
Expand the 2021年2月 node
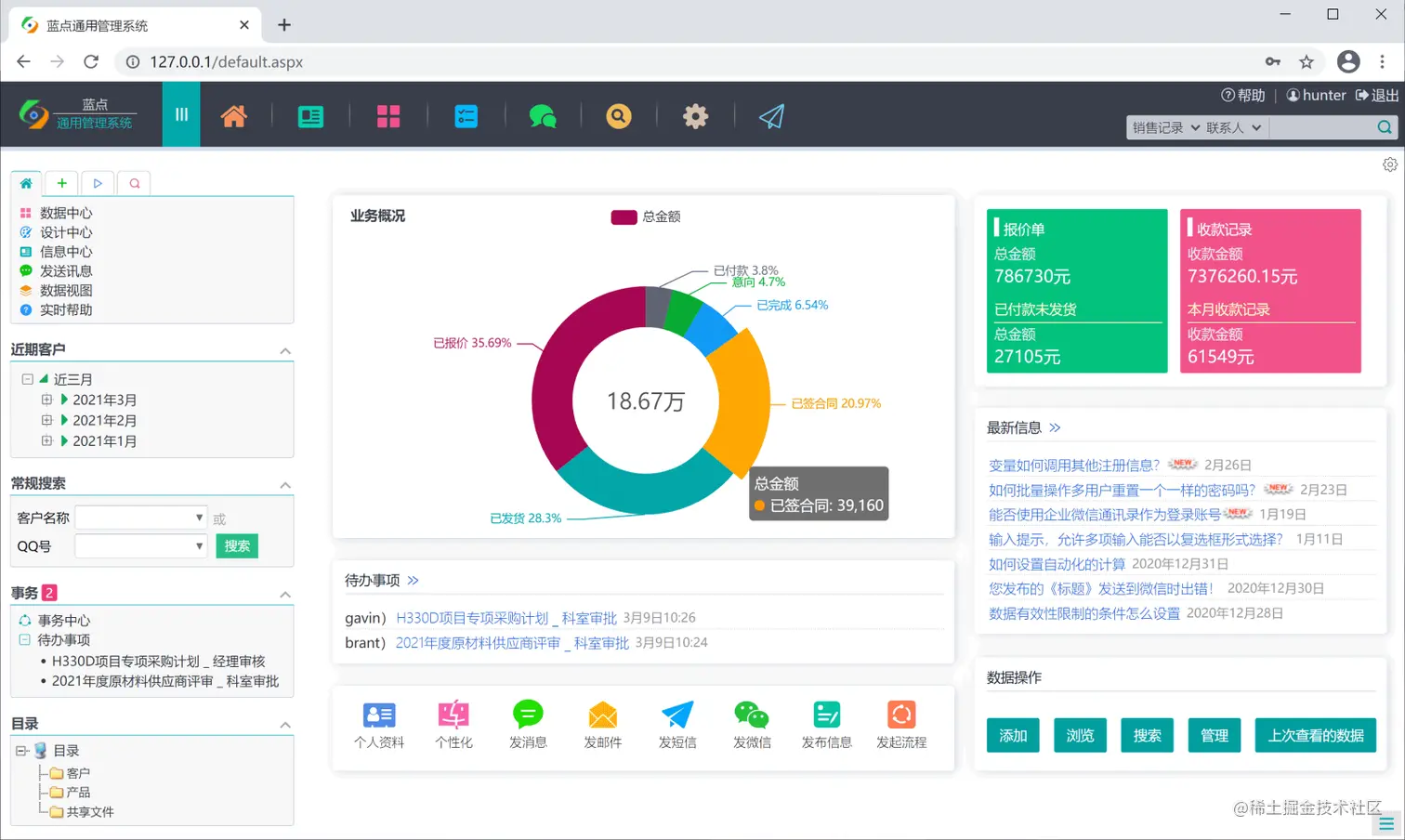tap(46, 420)
